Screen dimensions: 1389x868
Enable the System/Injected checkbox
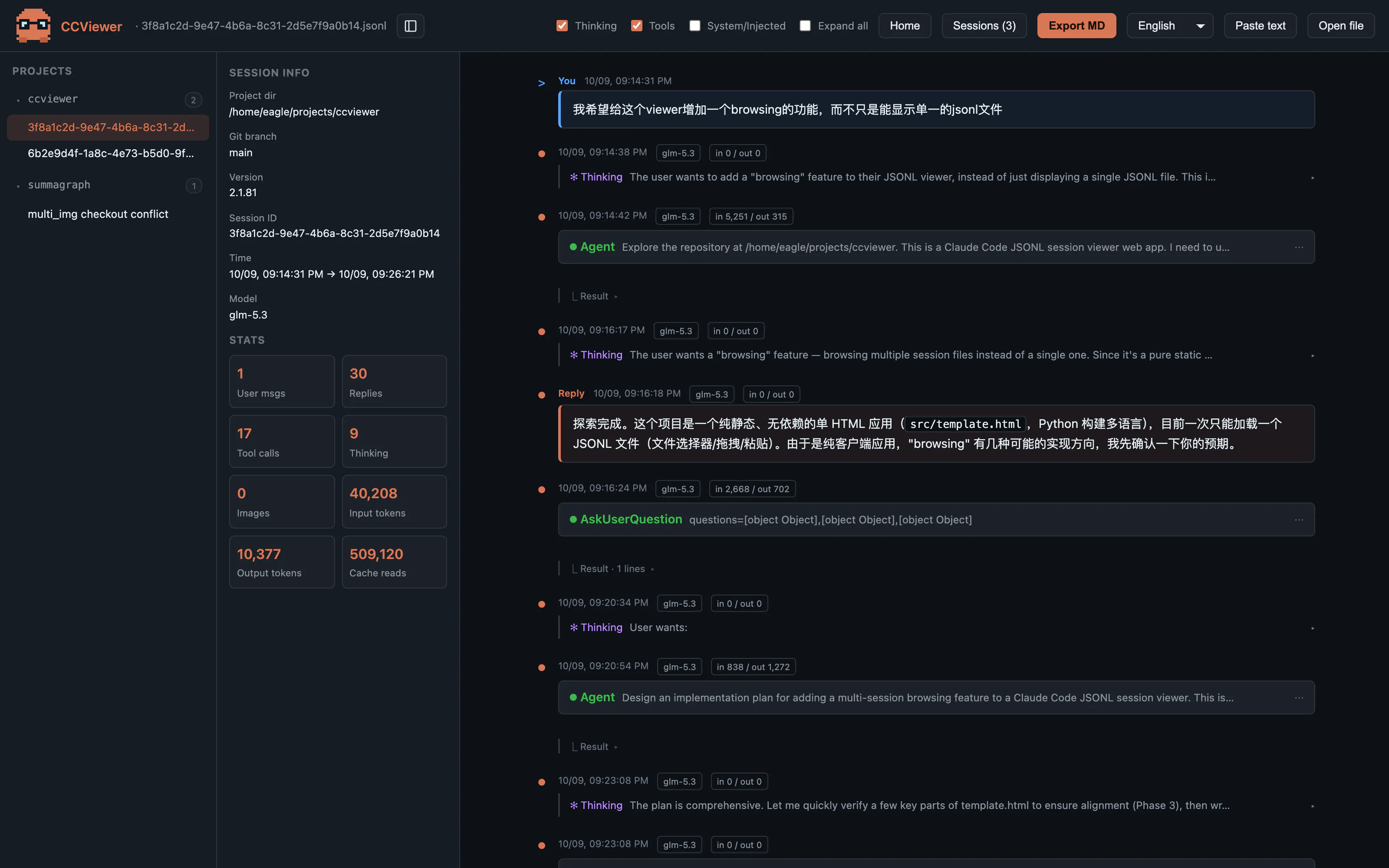click(694, 26)
